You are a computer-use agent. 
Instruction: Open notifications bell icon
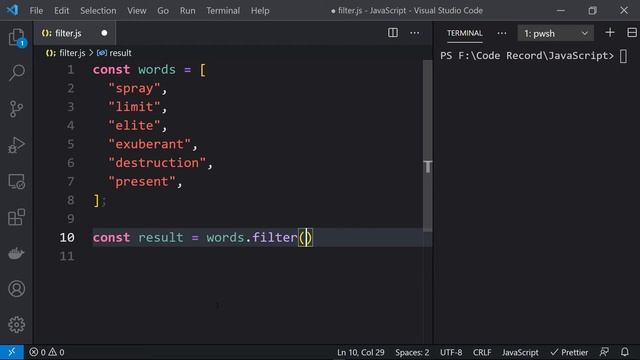[x=624, y=352]
